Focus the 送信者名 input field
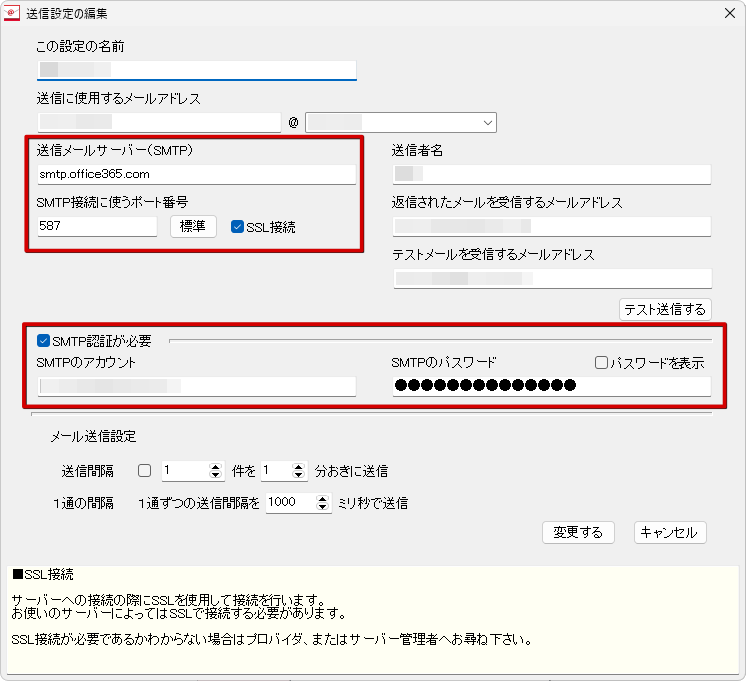The height and width of the screenshot is (681, 746). pos(551,175)
